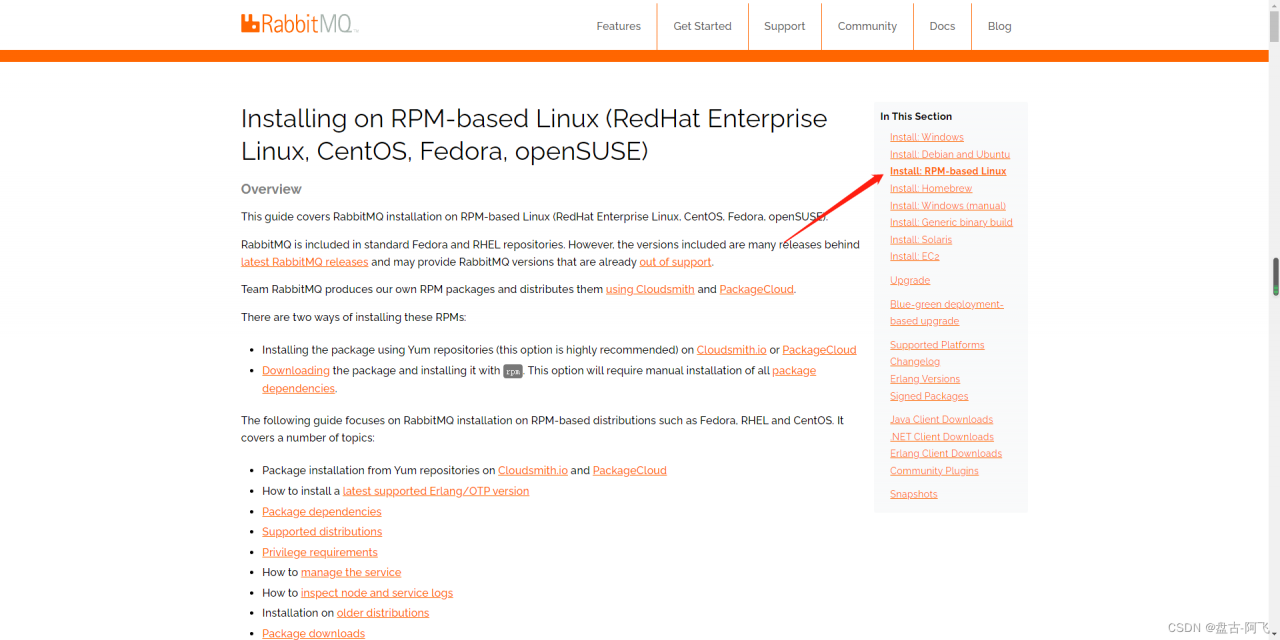The width and height of the screenshot is (1280, 640).
Task: Open the Changelog link
Action: 915,362
